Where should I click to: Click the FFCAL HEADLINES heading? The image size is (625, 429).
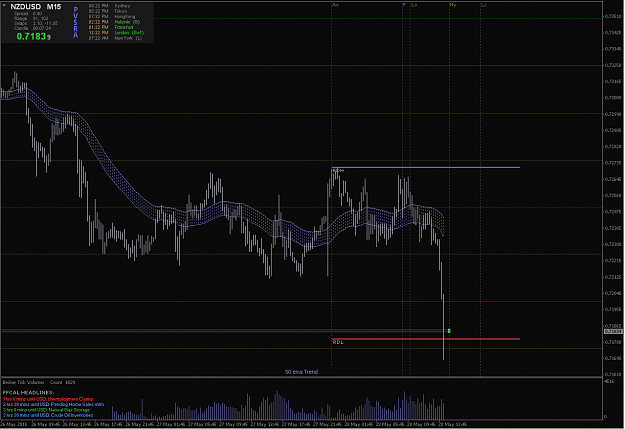coord(28,392)
